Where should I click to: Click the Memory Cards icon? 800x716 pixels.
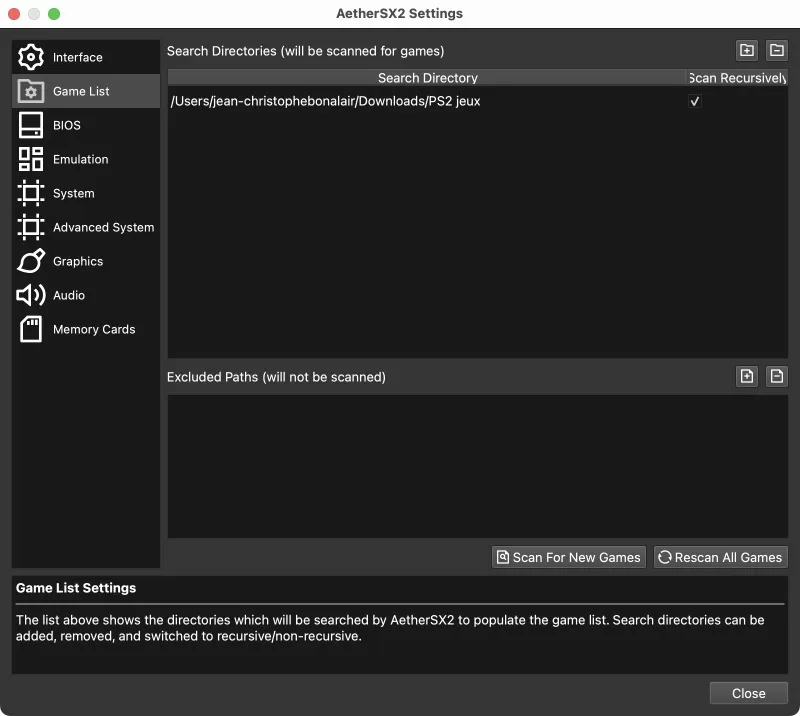[31, 329]
